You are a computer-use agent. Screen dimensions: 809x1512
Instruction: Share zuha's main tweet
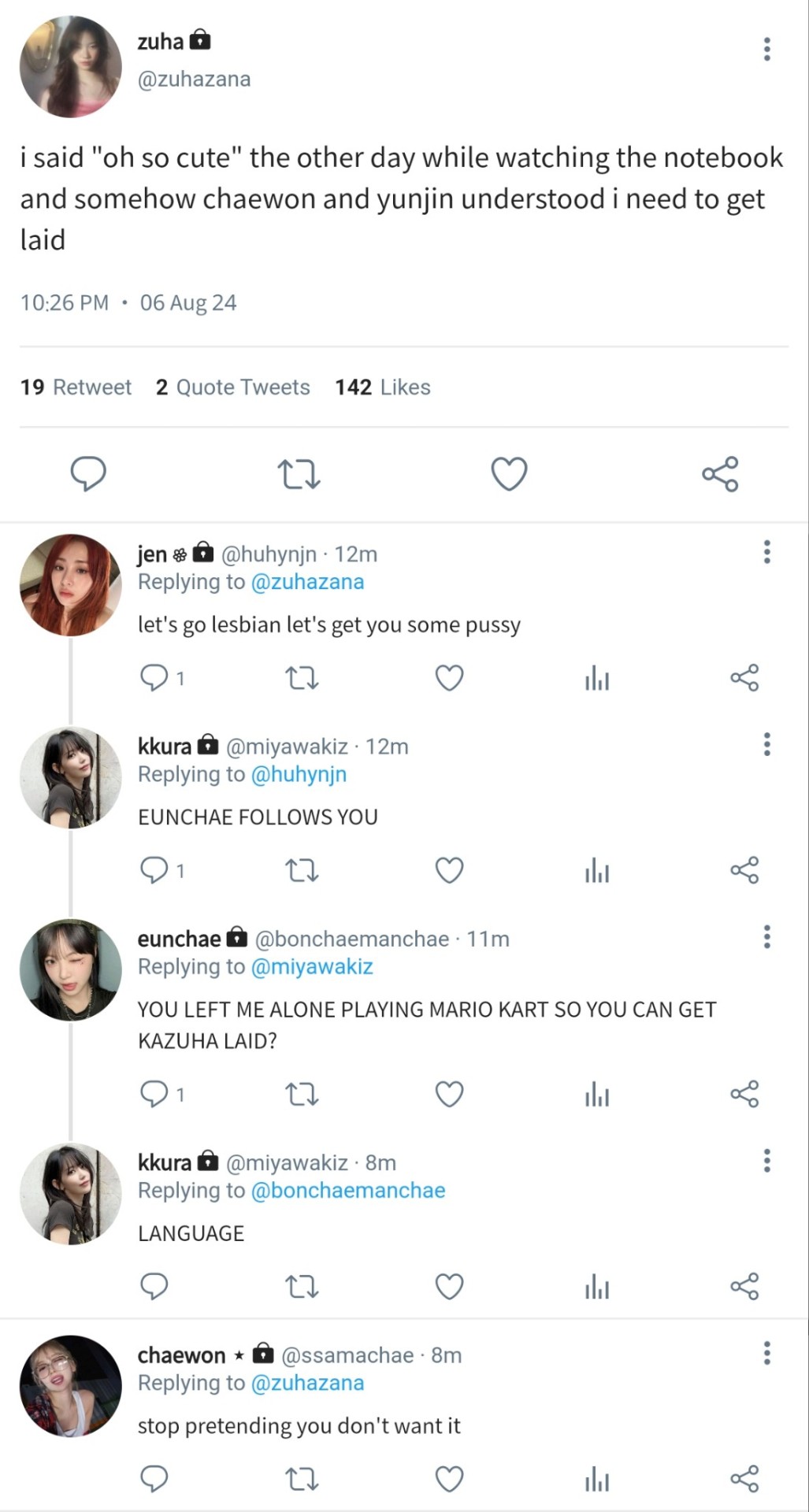click(x=720, y=474)
